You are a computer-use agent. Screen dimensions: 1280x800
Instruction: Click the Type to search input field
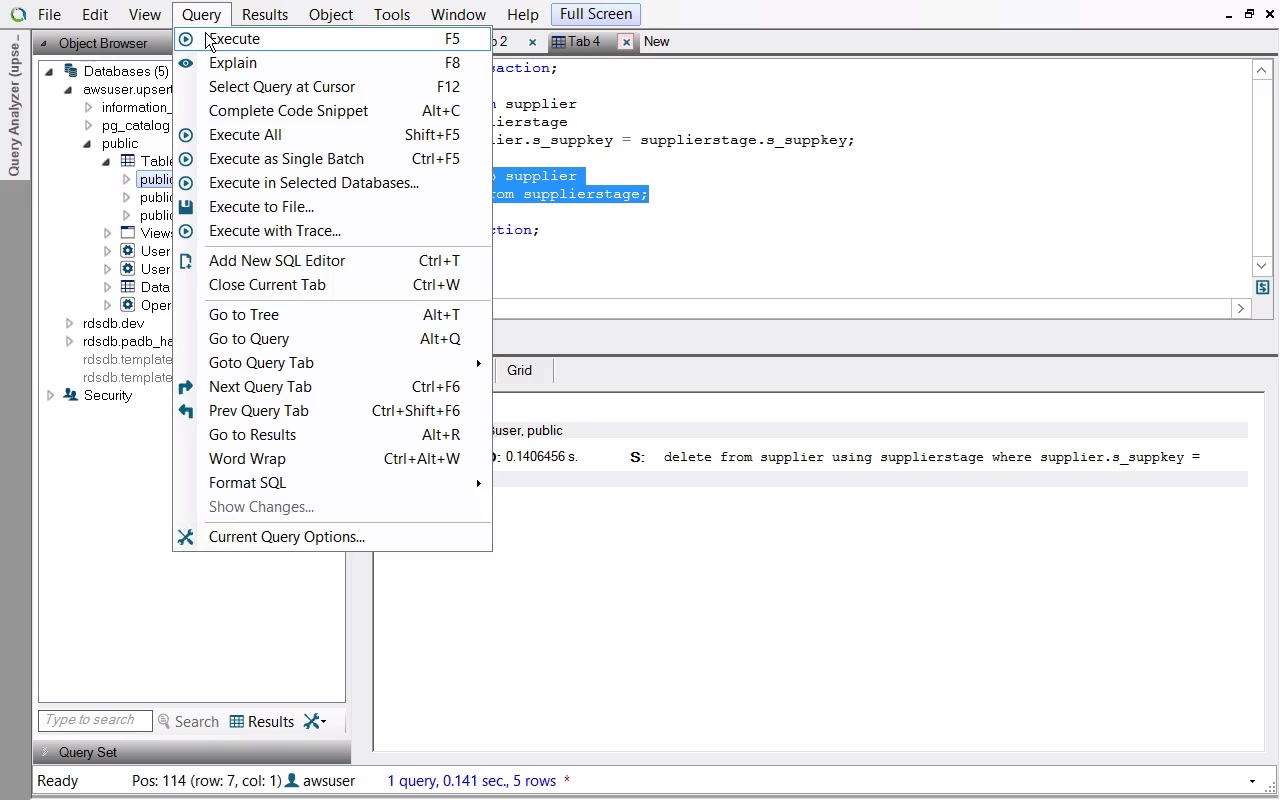(x=95, y=720)
